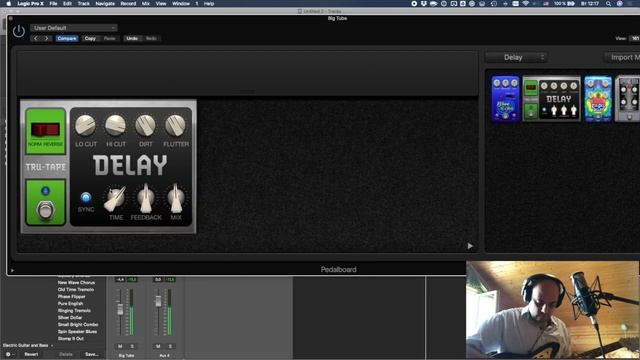This screenshot has width=640, height=360.
Task: Select Spin Speaker Blues patch
Action: click(x=78, y=331)
